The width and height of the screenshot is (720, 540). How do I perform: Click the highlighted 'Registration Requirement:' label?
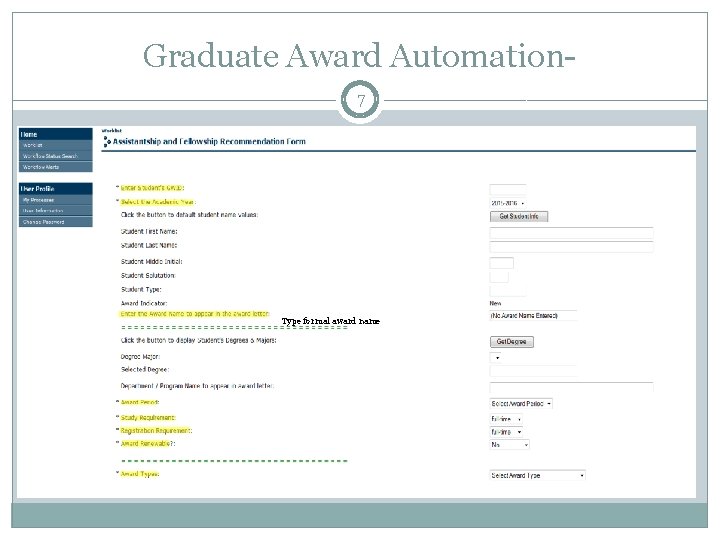[x=156, y=431]
